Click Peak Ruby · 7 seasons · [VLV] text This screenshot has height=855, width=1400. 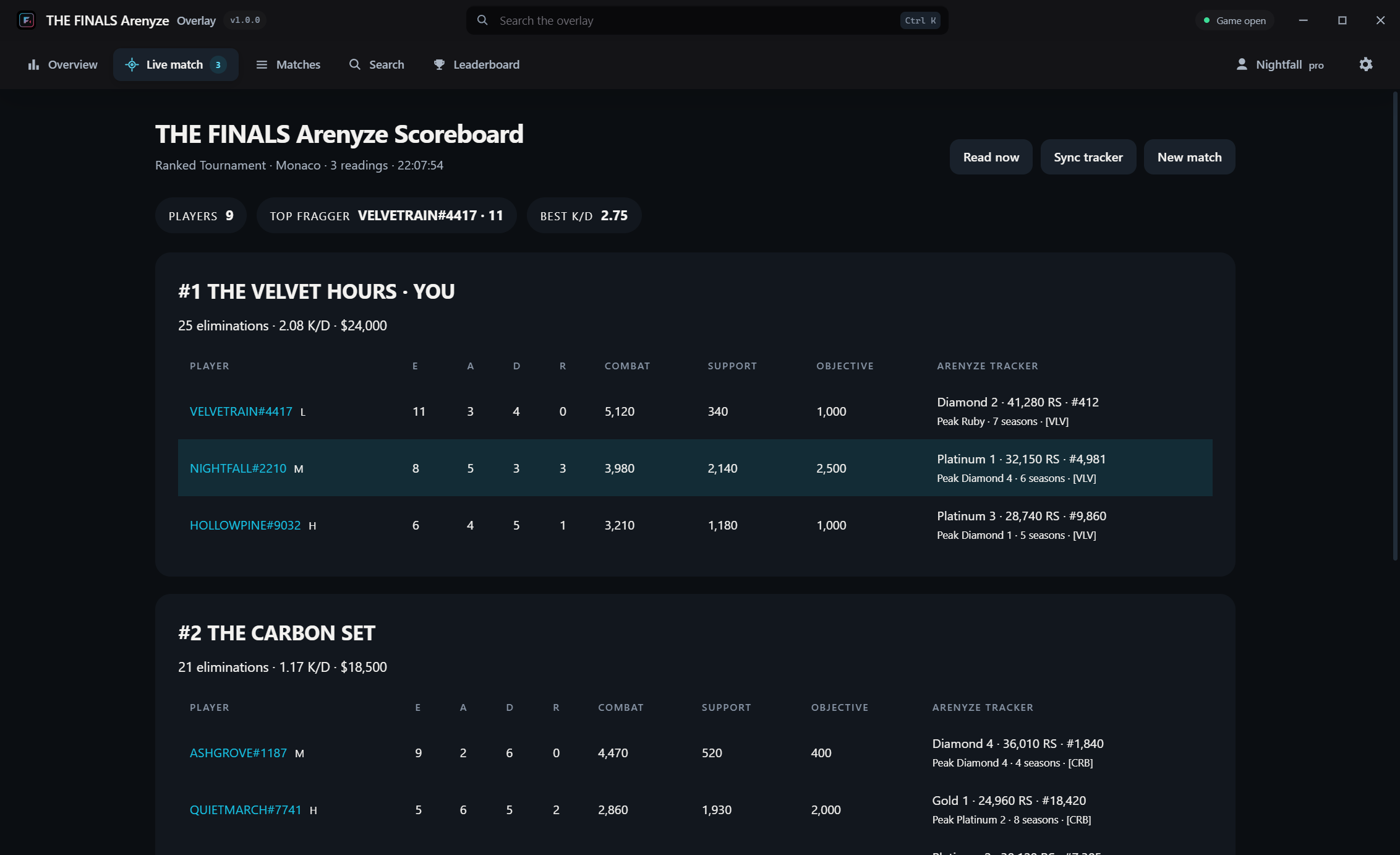(1002, 421)
